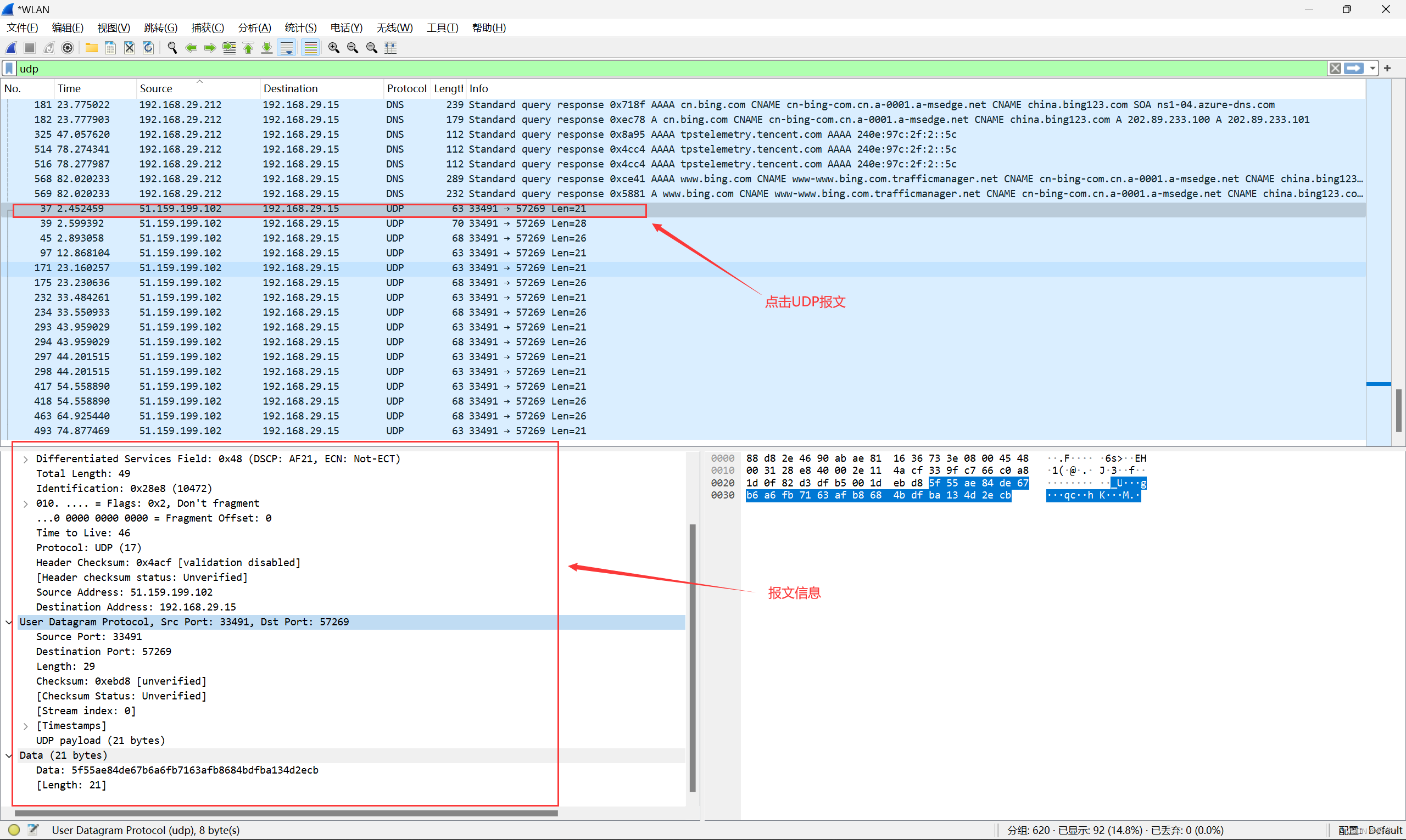Sort by the Info column header
The height and width of the screenshot is (840, 1406).
click(x=916, y=88)
